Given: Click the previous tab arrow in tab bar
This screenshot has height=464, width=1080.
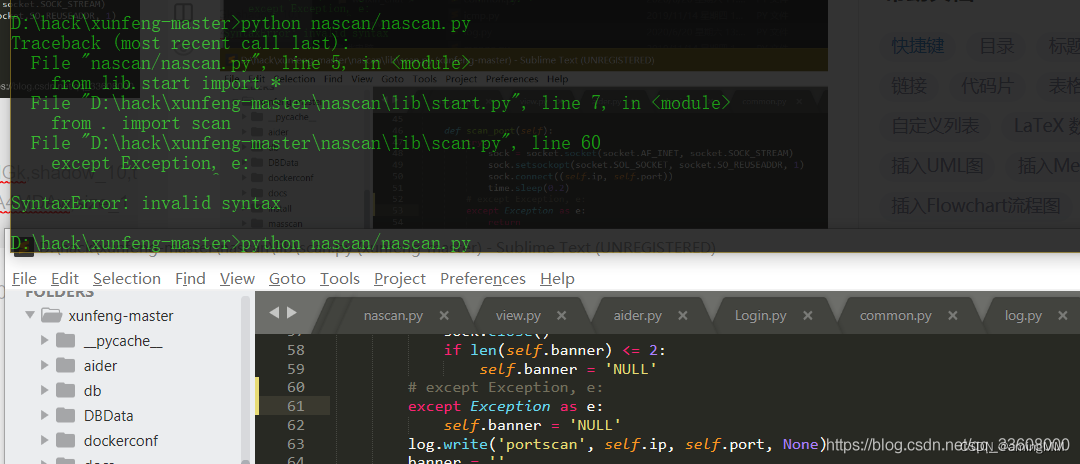Looking at the screenshot, I should click(x=274, y=313).
